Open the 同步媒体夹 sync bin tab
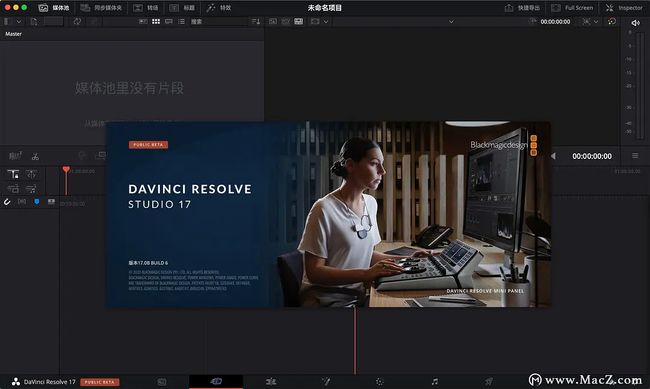Screen dimensions: 650x389 coord(101,8)
